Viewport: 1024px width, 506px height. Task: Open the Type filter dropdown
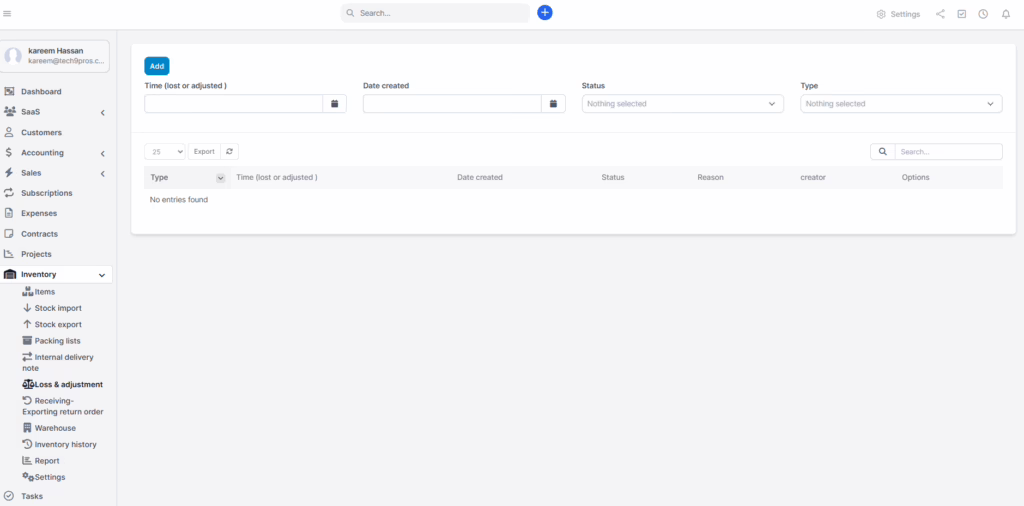(x=901, y=104)
